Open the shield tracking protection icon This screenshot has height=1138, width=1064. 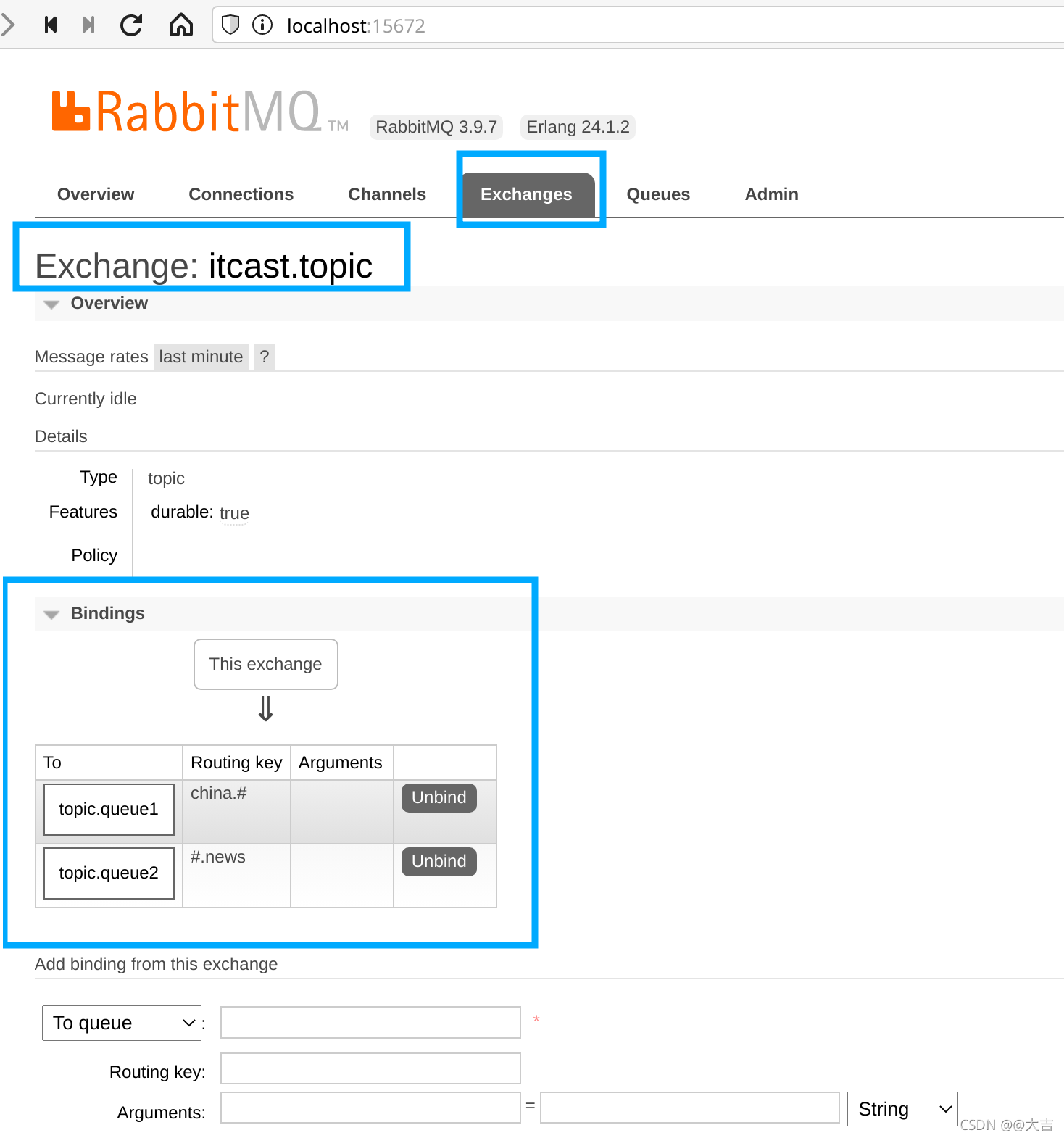point(230,25)
